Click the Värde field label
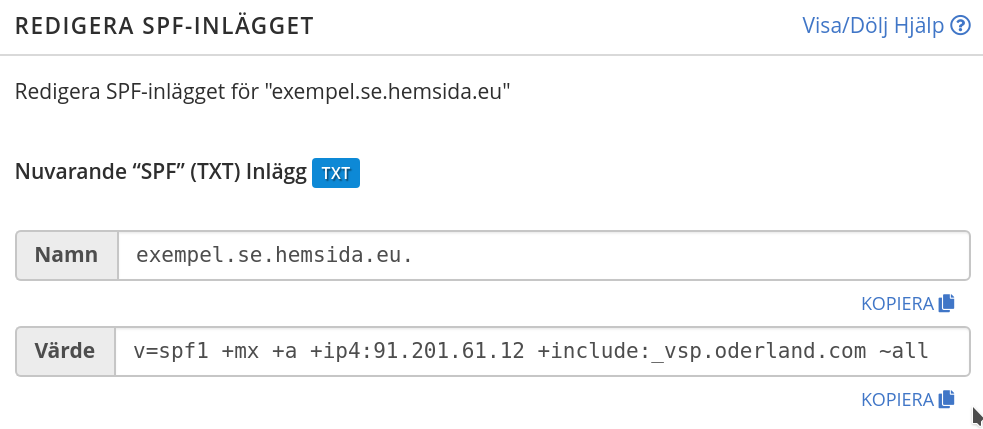The image size is (983, 429). (66, 352)
